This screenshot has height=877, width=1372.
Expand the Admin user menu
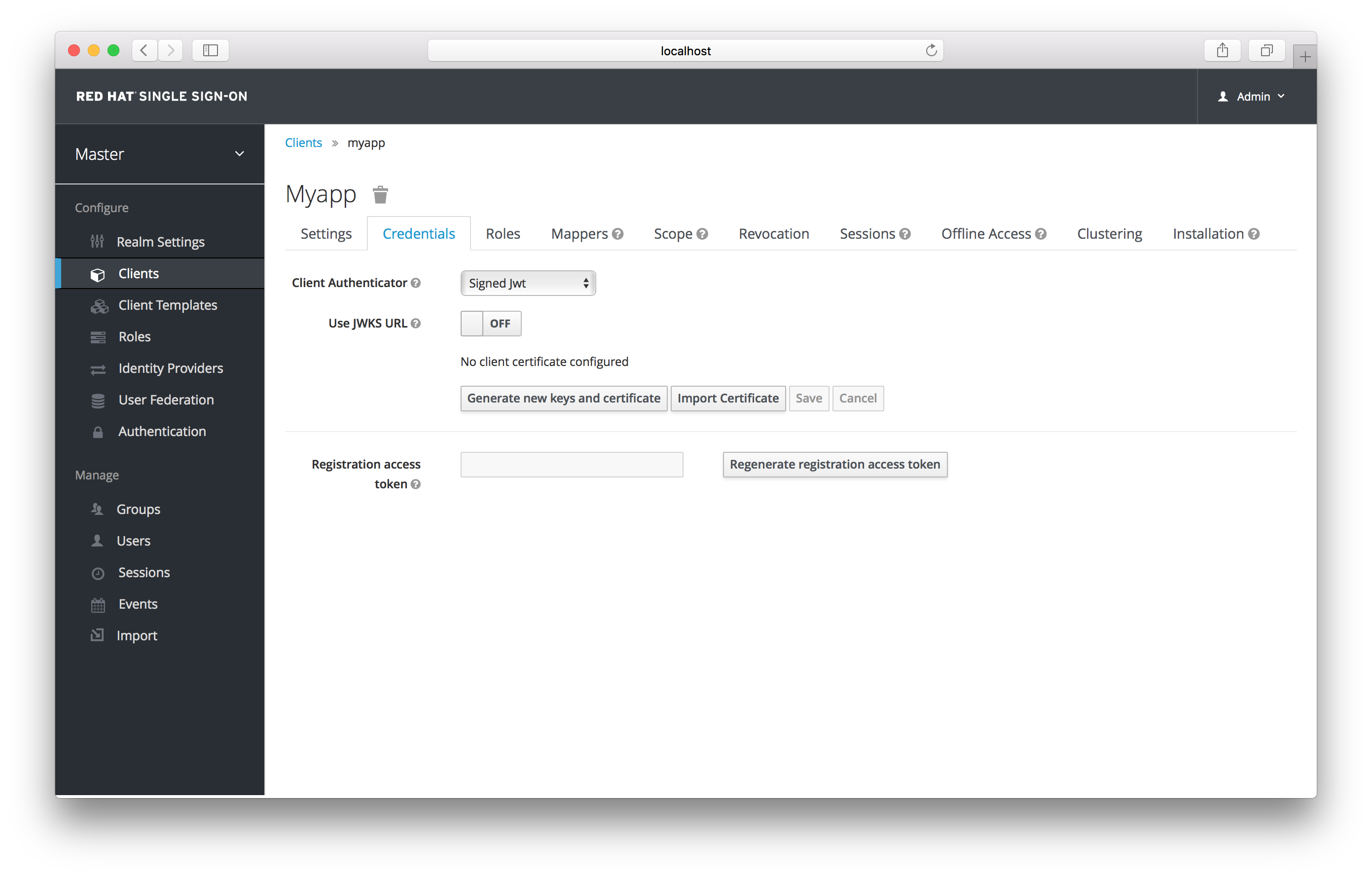pyautogui.click(x=1249, y=96)
